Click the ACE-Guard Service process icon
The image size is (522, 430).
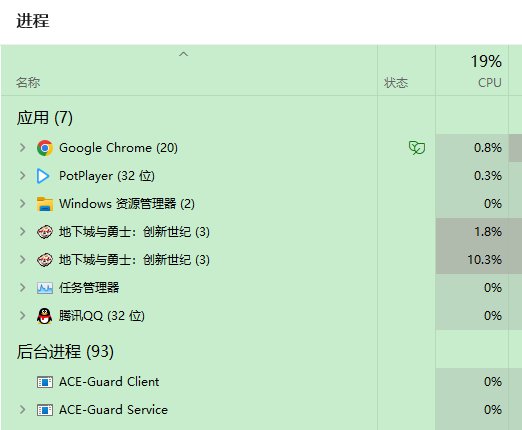point(45,410)
